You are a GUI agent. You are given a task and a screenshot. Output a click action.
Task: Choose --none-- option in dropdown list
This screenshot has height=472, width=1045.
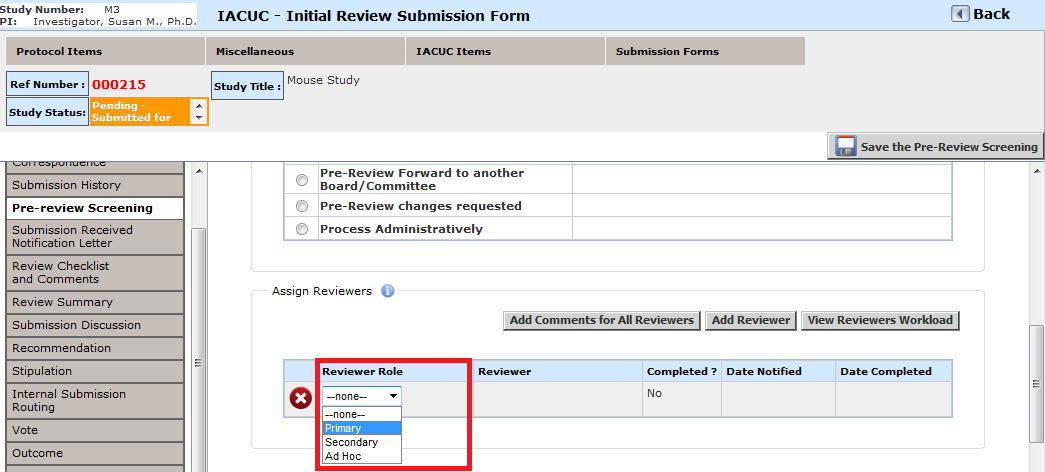tap(362, 415)
